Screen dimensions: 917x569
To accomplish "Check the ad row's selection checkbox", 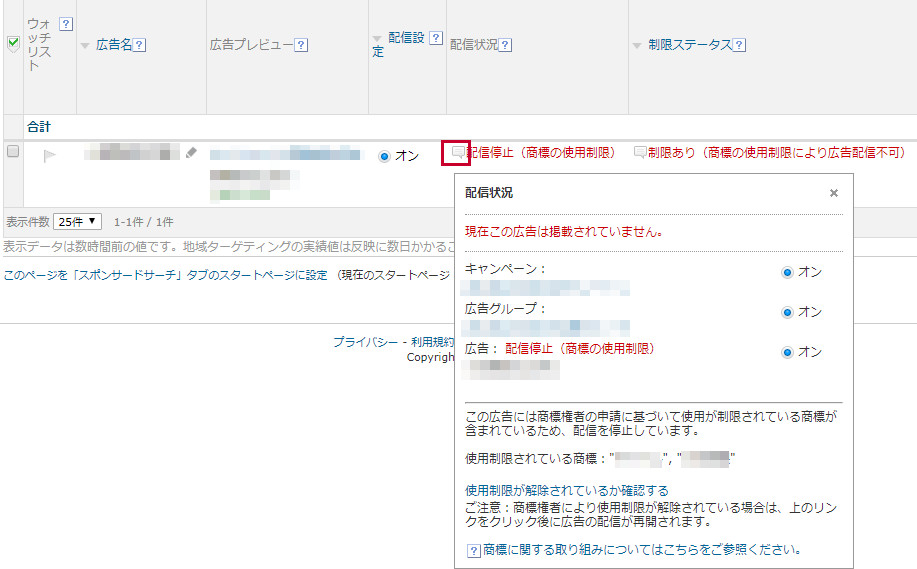I will pos(13,152).
